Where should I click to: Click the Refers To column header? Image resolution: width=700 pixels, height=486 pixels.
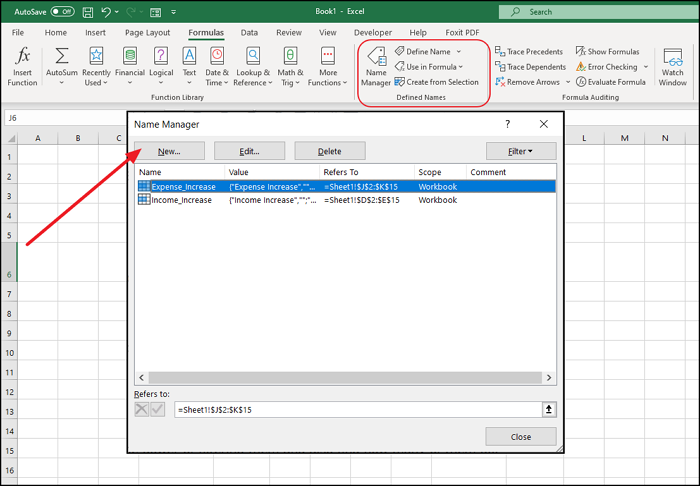pos(367,172)
